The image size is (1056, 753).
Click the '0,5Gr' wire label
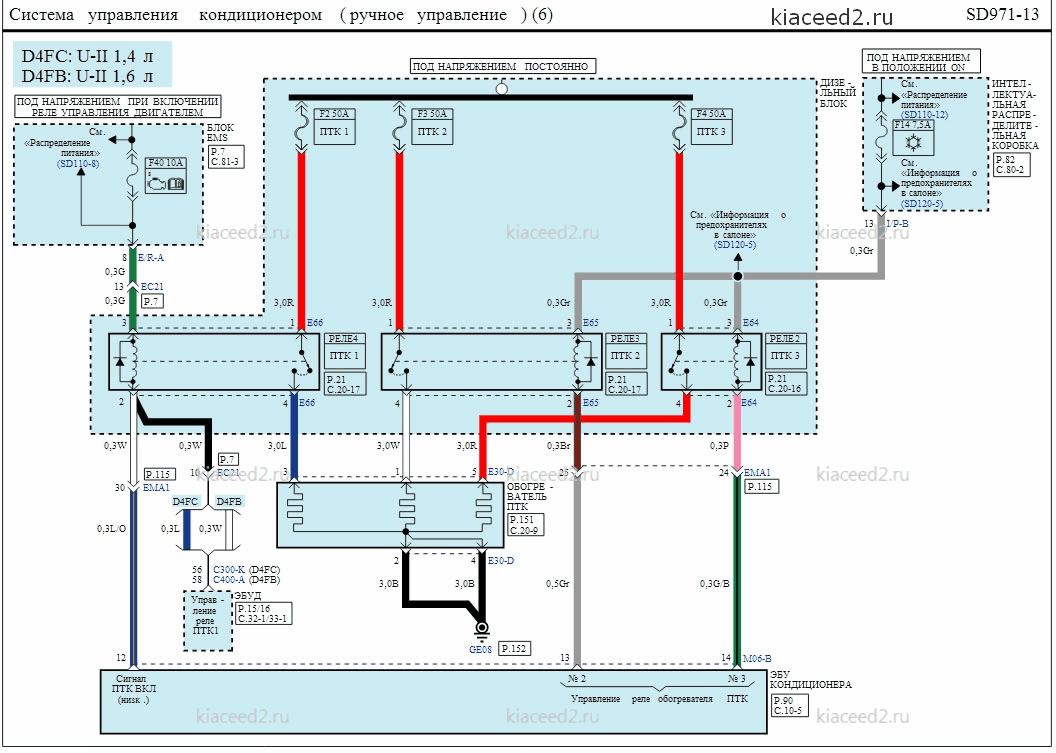point(559,583)
